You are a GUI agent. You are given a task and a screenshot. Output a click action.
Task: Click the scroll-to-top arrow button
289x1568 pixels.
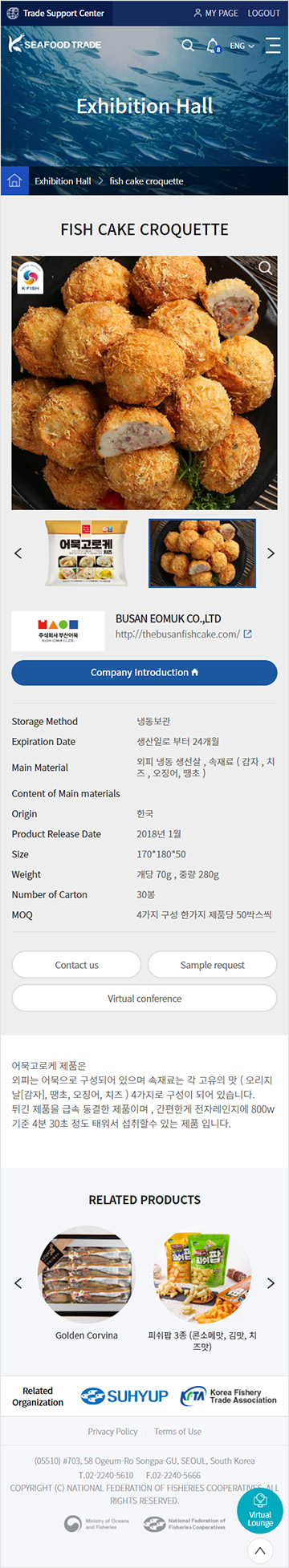click(x=260, y=1550)
